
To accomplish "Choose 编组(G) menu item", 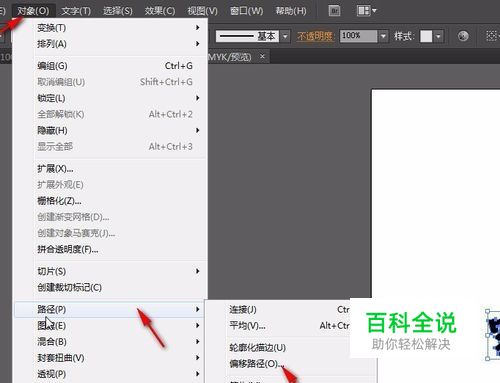I will point(110,66).
